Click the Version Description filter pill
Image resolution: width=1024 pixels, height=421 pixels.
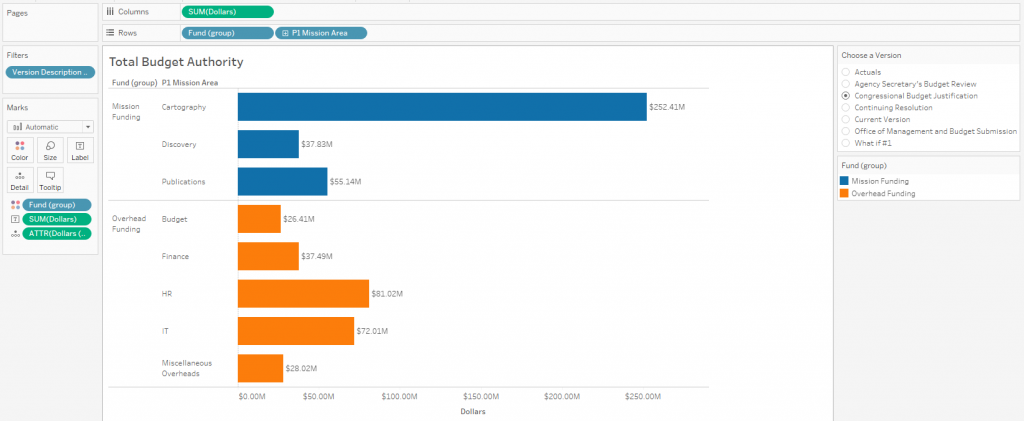click(x=50, y=72)
